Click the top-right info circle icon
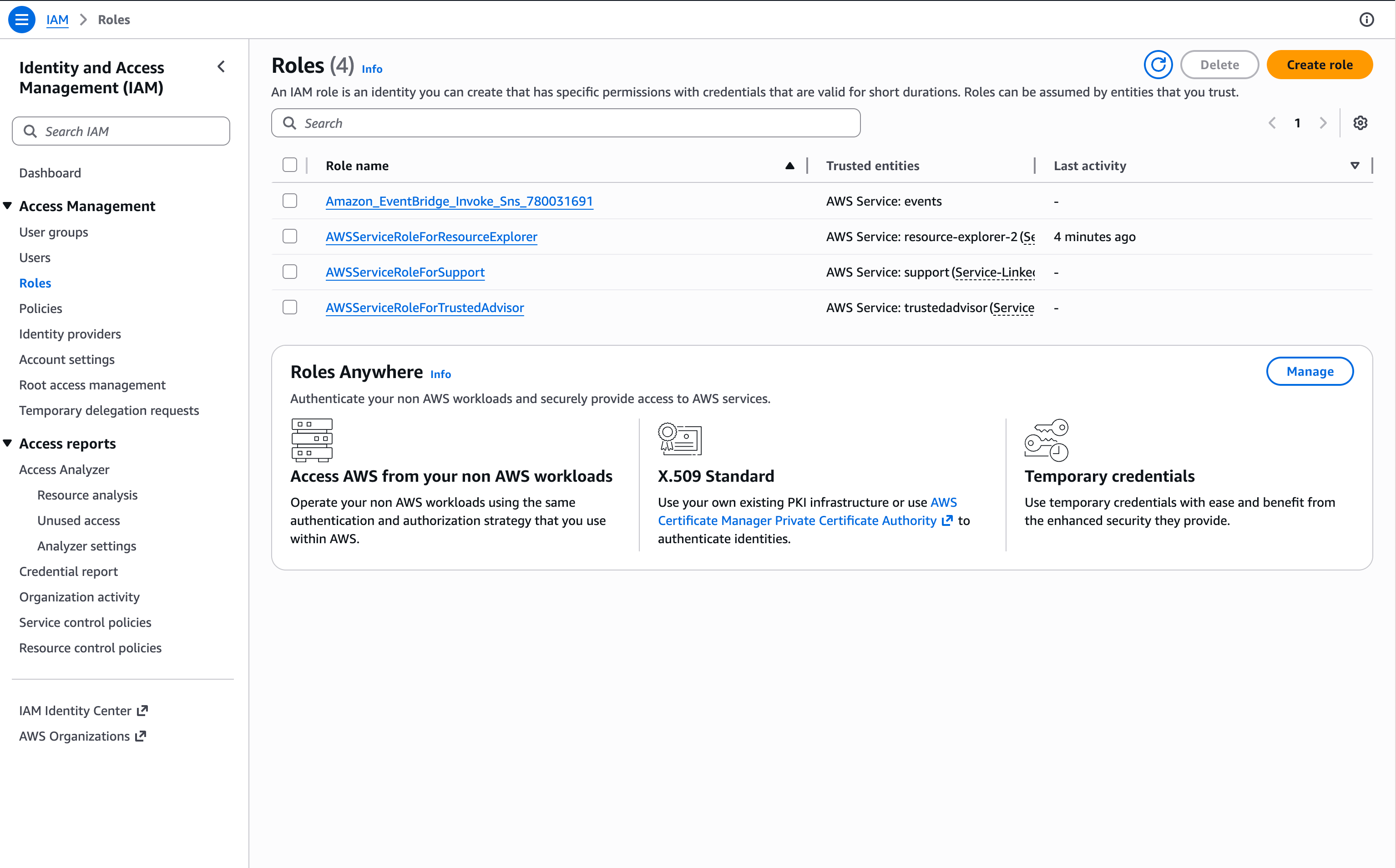The image size is (1396, 868). point(1367,20)
